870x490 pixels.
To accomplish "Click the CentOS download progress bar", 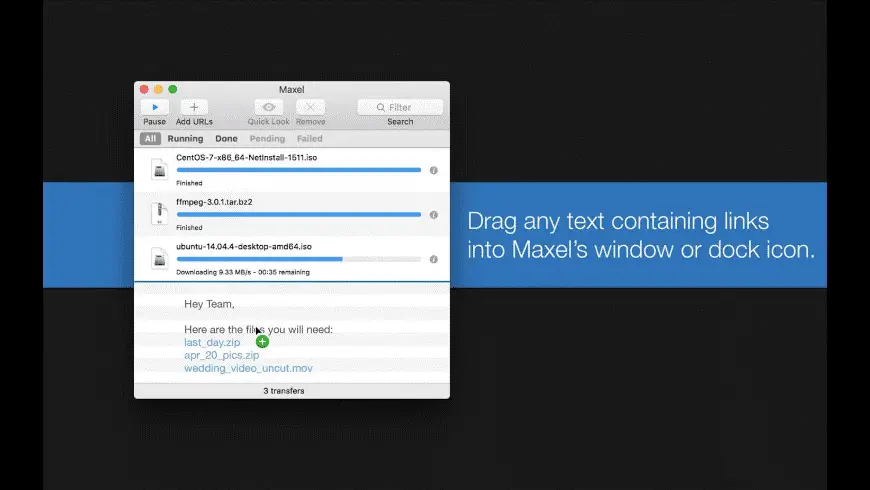I will (299, 170).
